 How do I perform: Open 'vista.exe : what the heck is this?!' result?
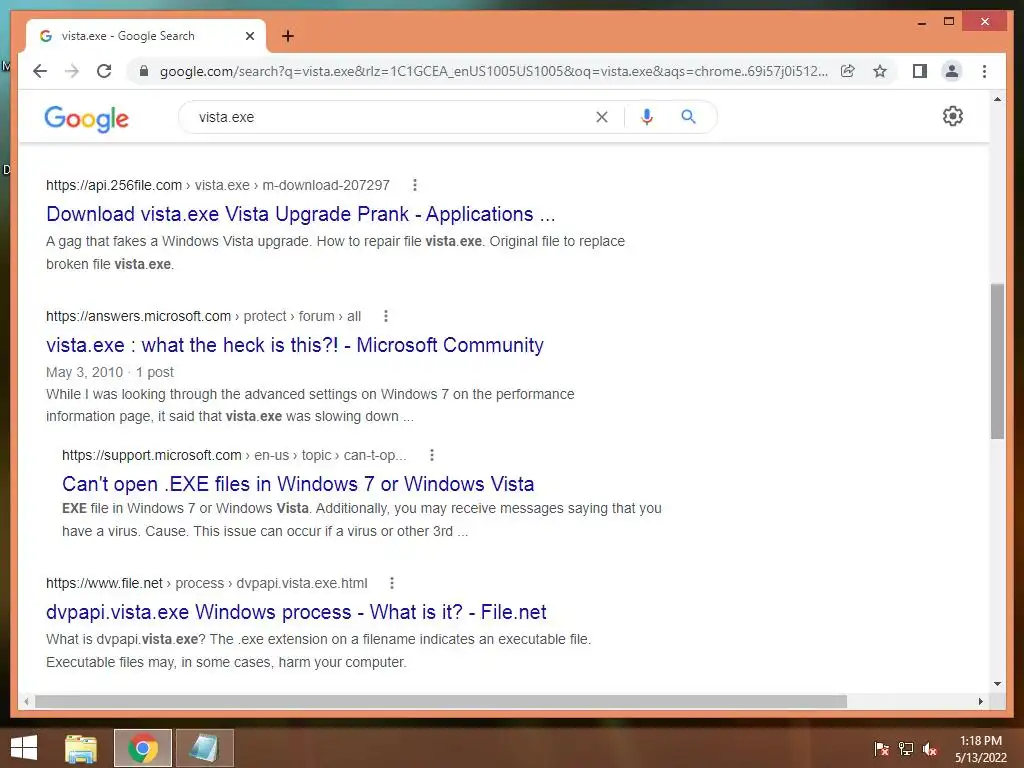pos(295,345)
